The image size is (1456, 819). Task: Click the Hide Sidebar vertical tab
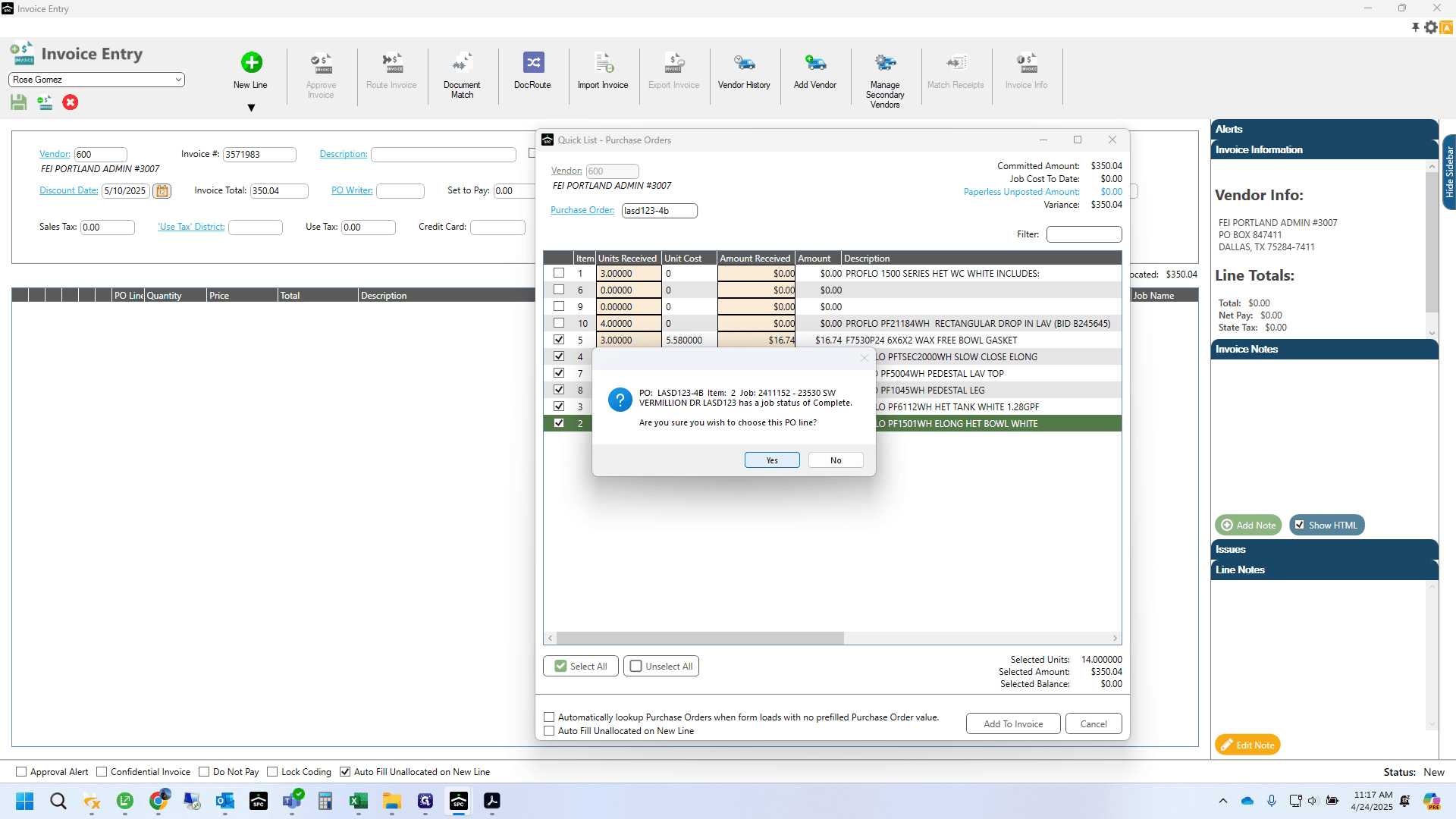[x=1449, y=172]
